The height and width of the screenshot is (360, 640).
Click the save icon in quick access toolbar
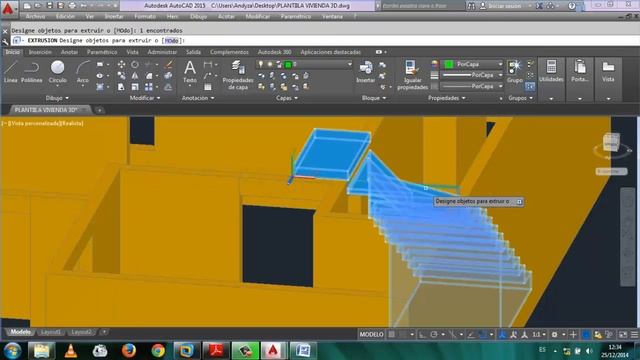coord(49,6)
